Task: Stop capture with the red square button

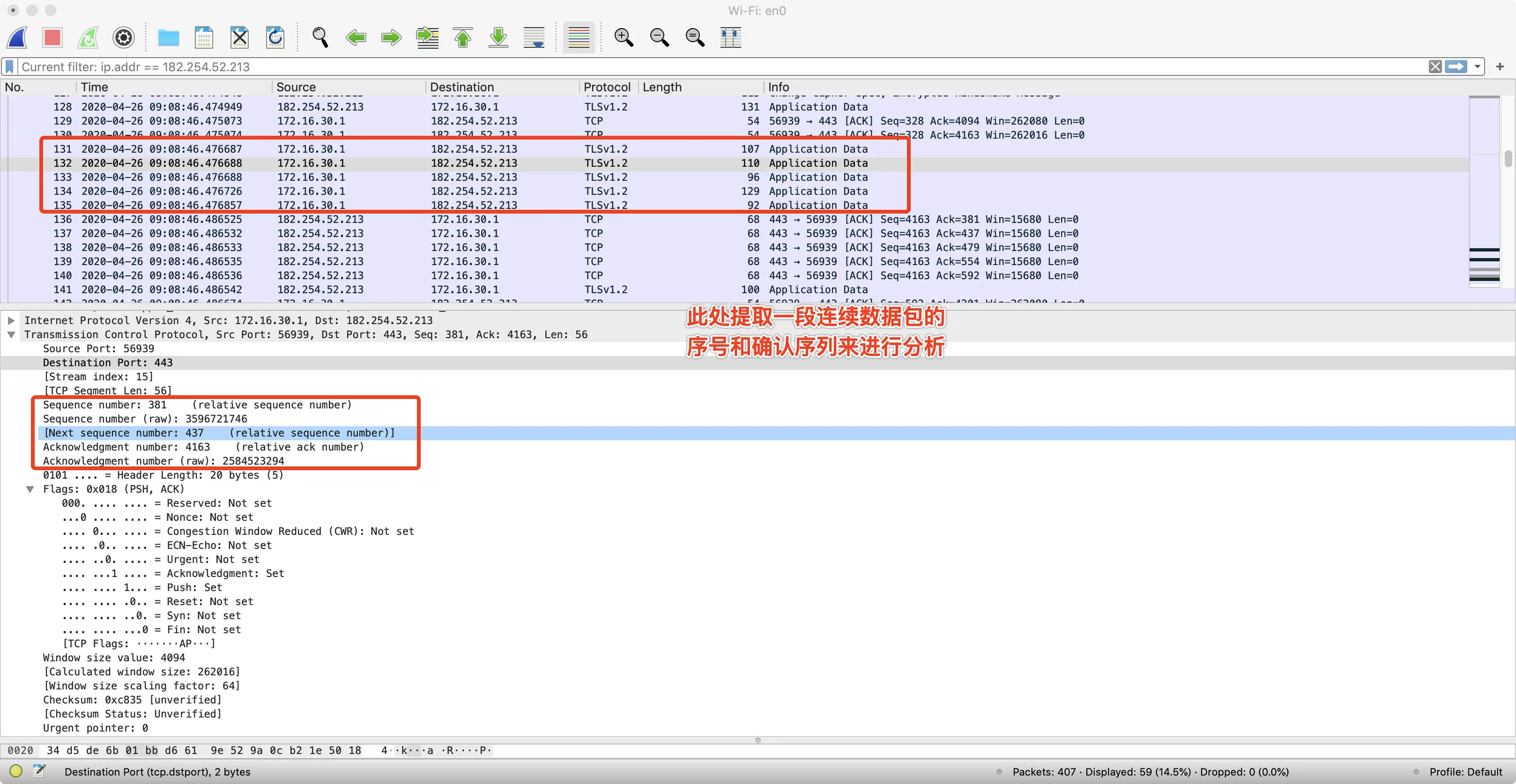Action: click(52, 38)
